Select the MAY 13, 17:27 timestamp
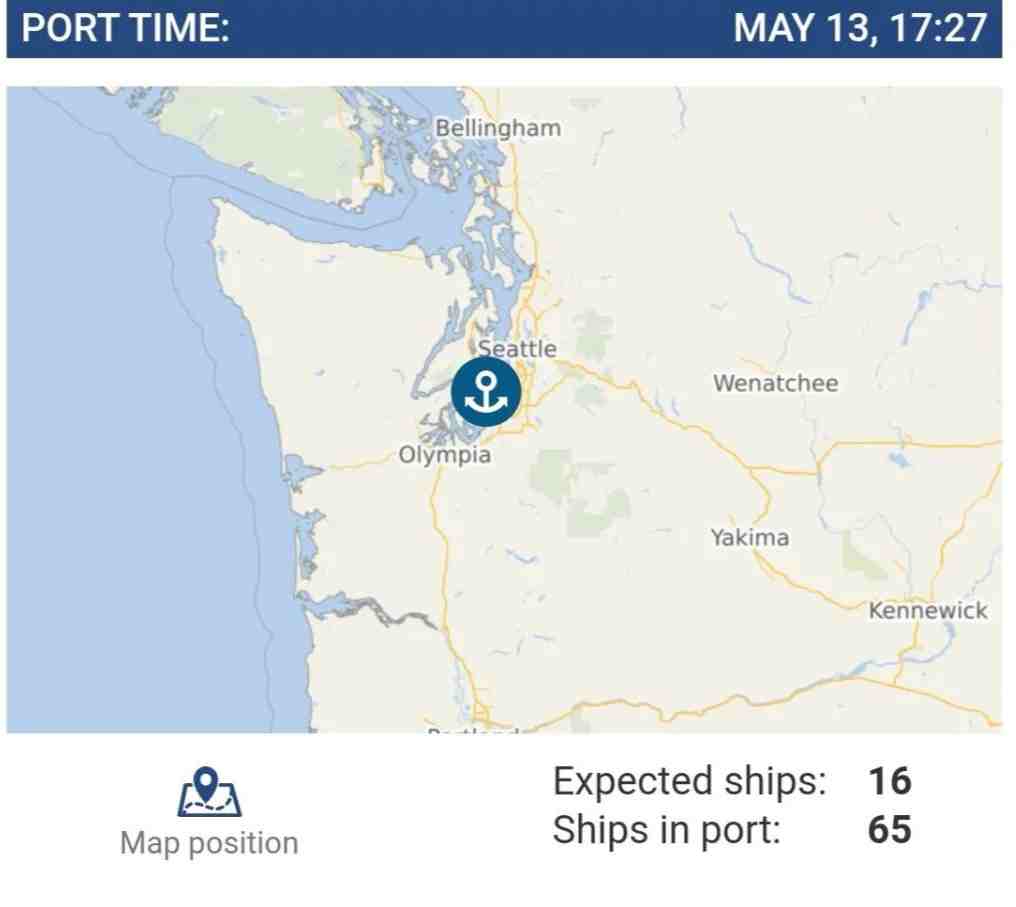The image size is (1016, 907). click(x=860, y=28)
